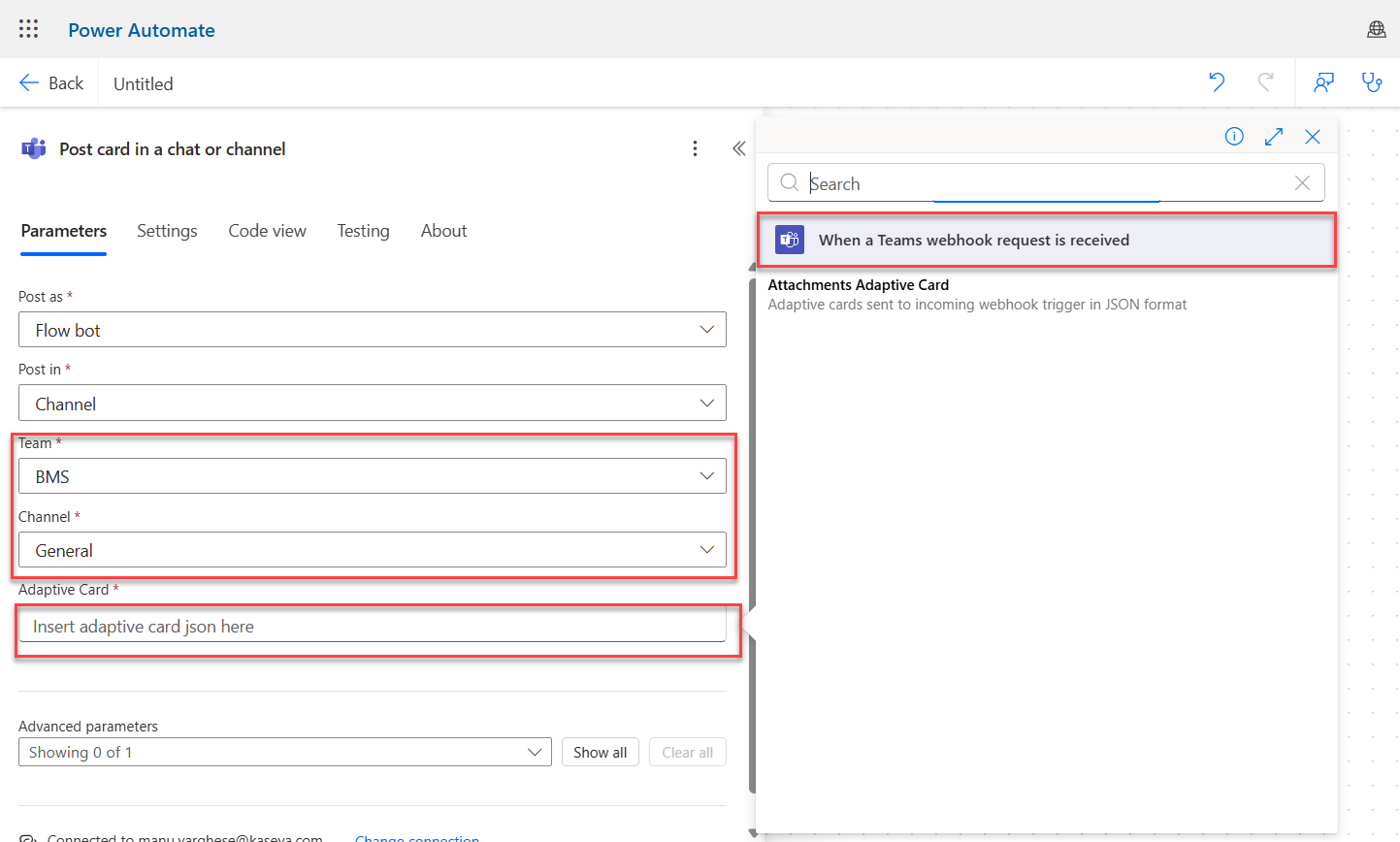Go back using the Back arrow
The height and width of the screenshot is (842, 1400).
(x=51, y=83)
